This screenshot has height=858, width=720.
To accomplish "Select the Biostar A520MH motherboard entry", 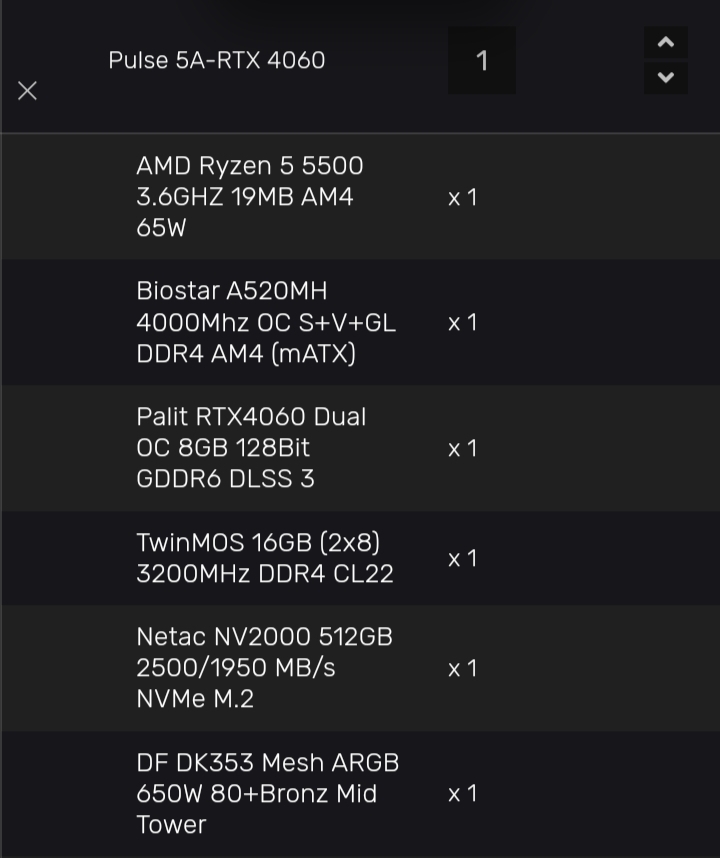I will point(266,322).
